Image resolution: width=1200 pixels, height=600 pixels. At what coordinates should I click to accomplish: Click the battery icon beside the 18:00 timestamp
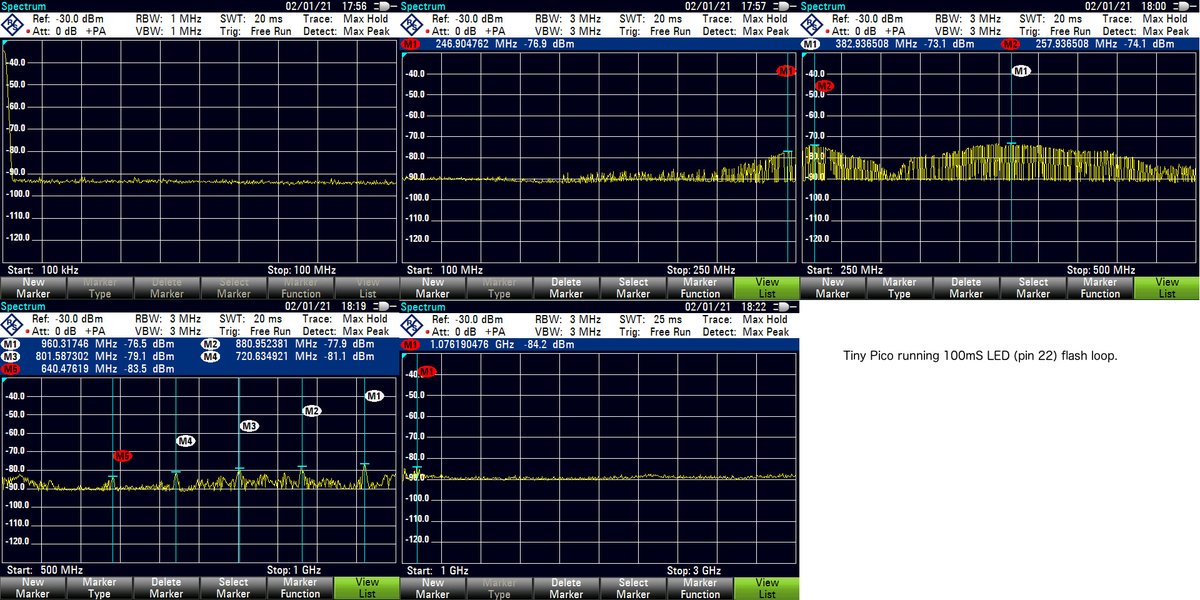tap(1186, 6)
